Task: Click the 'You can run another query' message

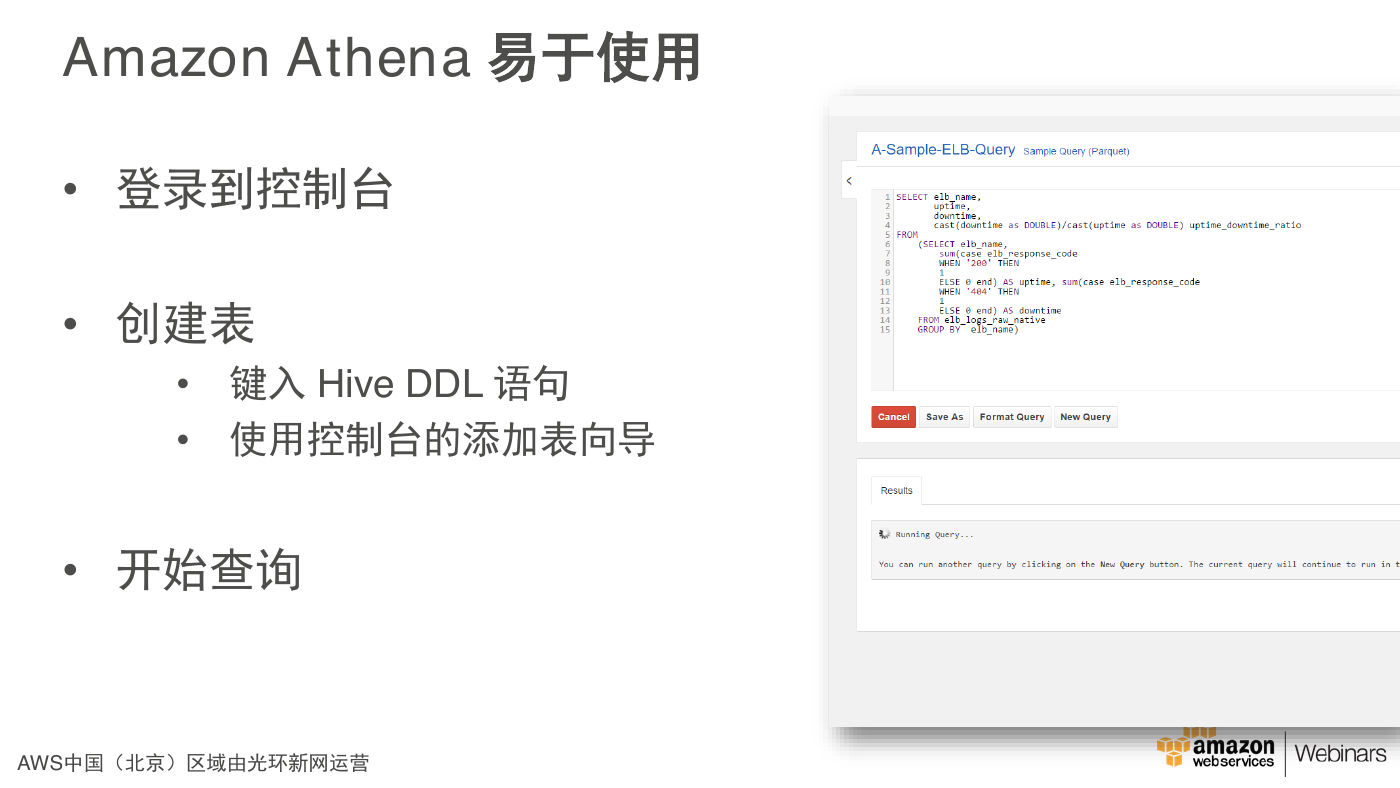Action: 1138,565
